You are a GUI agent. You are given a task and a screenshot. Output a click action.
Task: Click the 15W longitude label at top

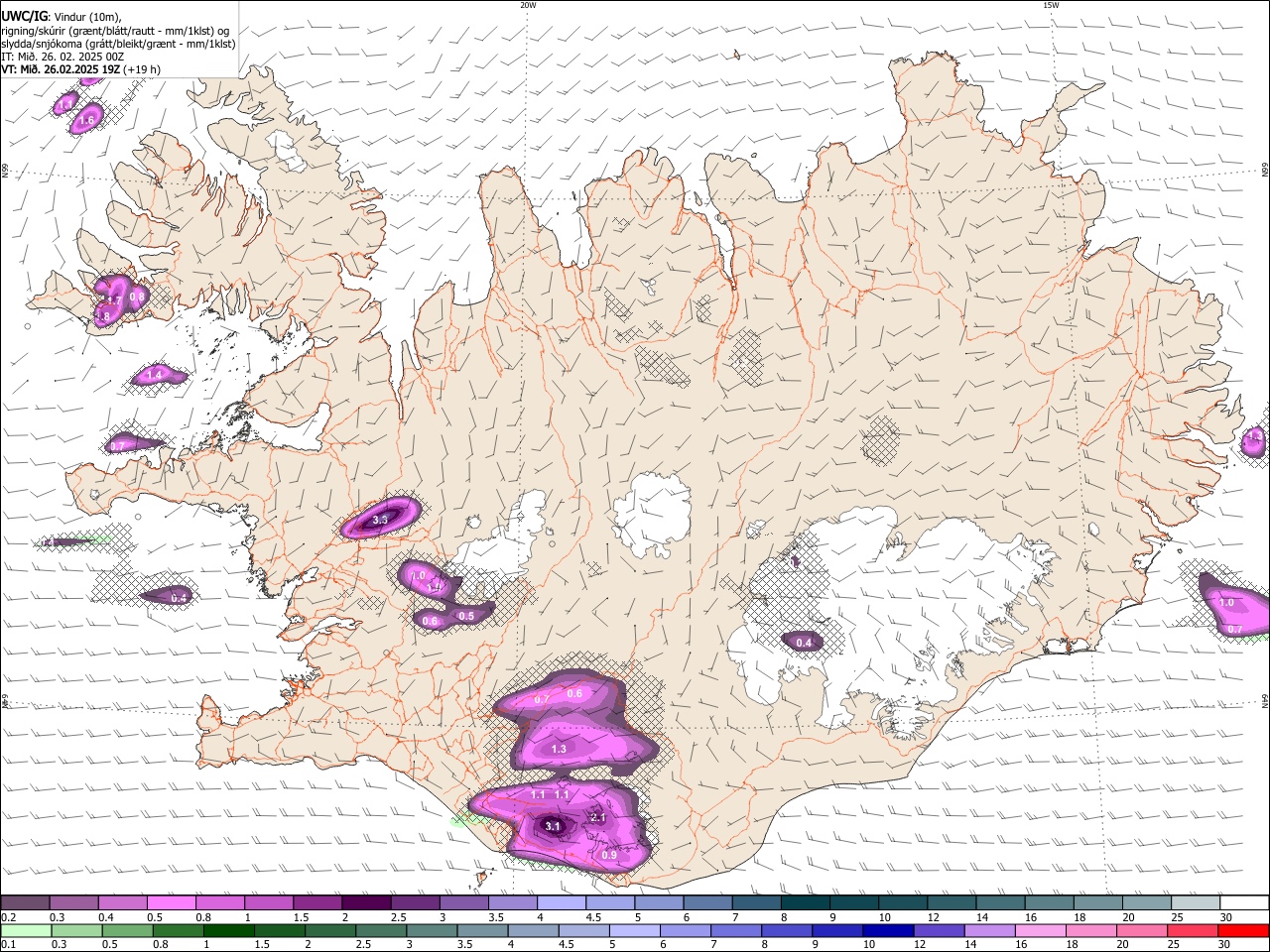click(1051, 5)
